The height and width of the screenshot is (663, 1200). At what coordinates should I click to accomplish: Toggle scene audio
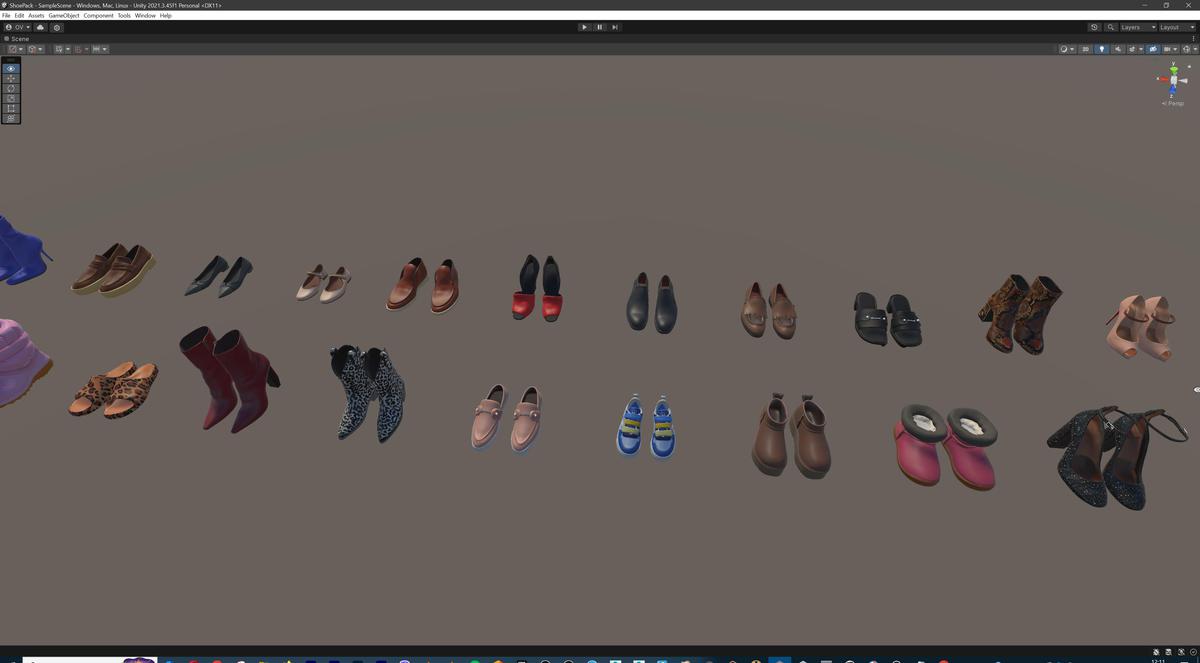pos(1118,48)
